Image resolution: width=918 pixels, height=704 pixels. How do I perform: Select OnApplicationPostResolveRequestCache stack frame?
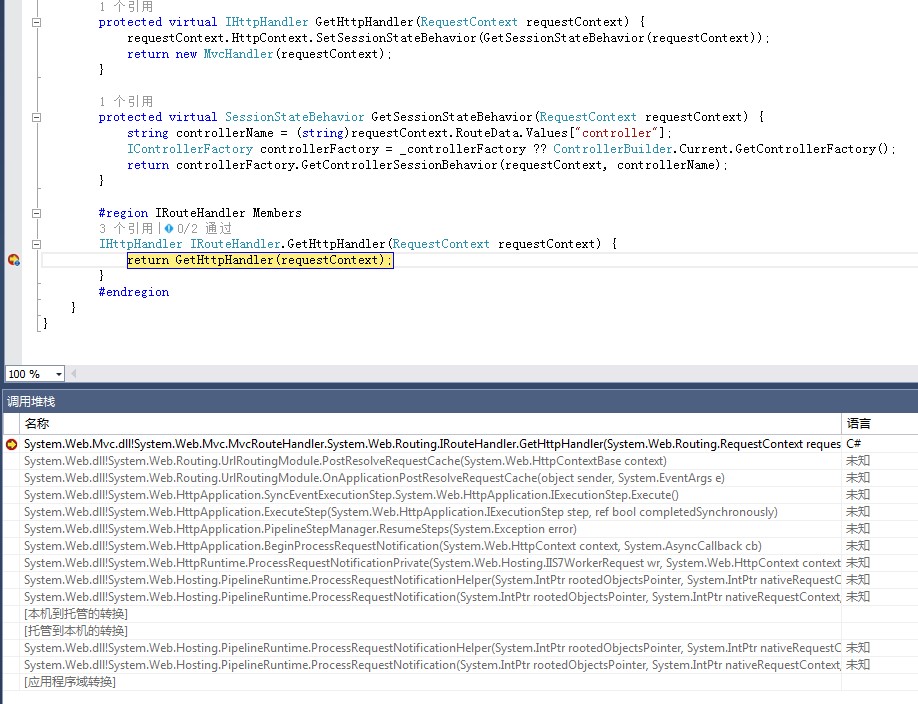point(374,478)
